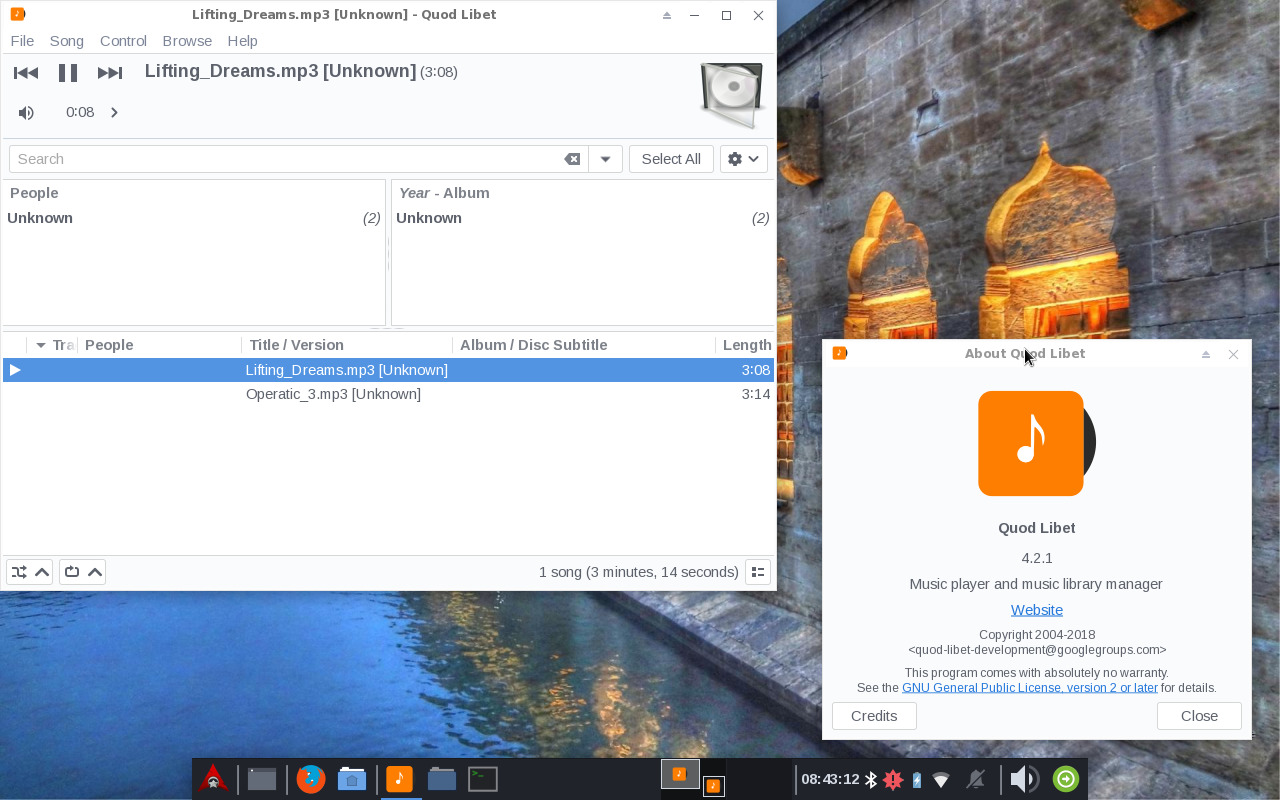Roll up the Quod Libet main window

[x=667, y=15]
